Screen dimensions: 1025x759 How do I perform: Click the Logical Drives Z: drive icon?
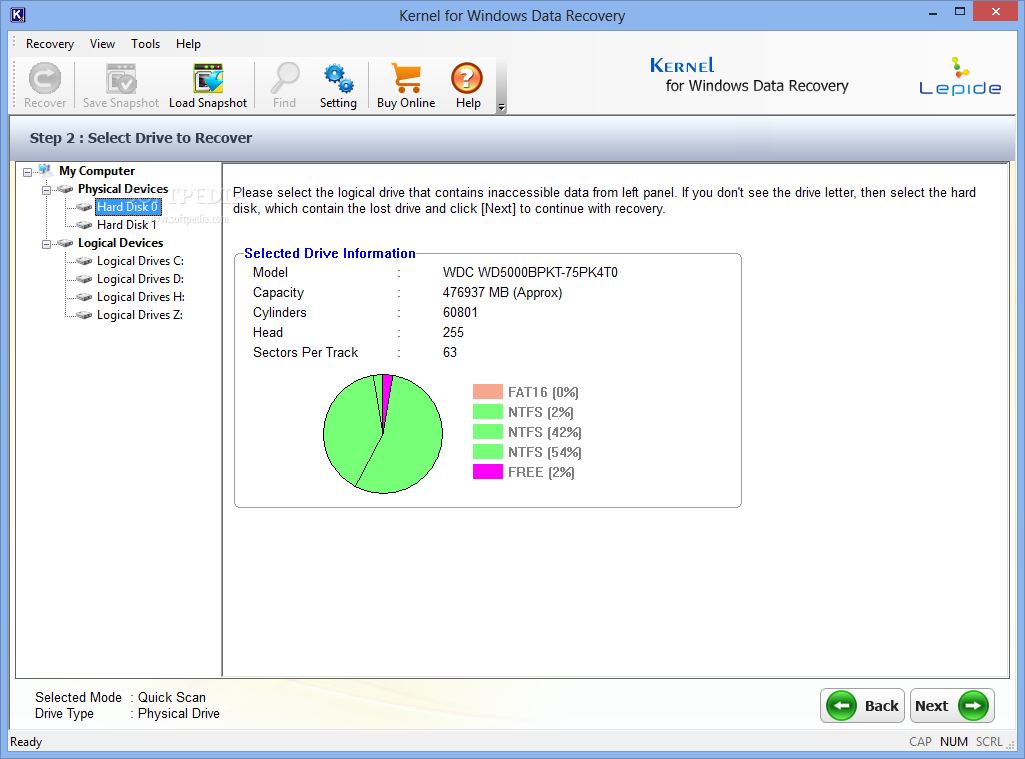84,315
